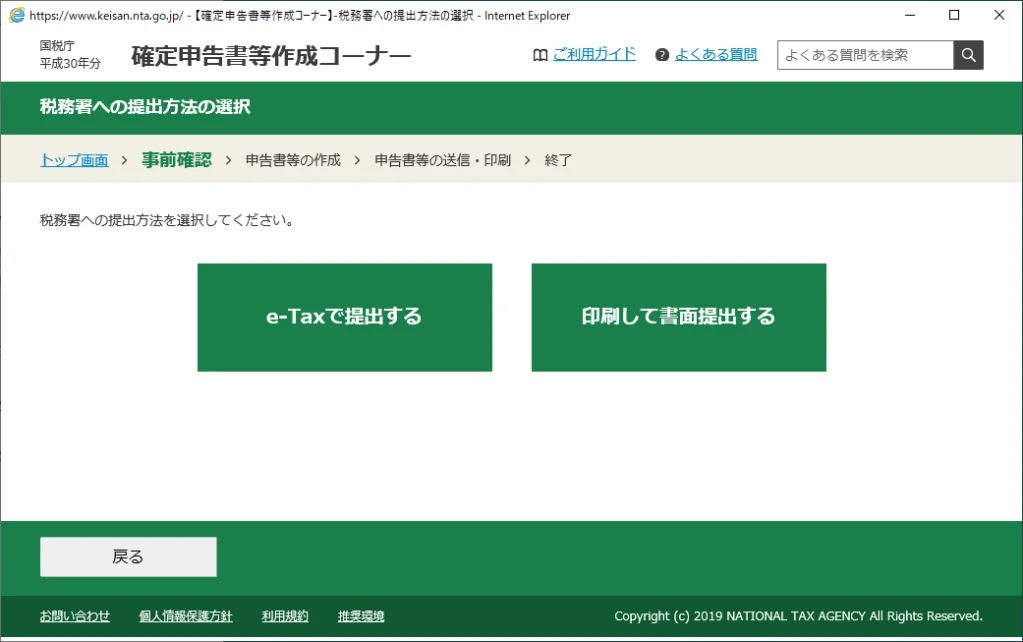Open the 個人情報保護方針 privacy policy
Image resolution: width=1023 pixels, height=642 pixels.
(186, 616)
